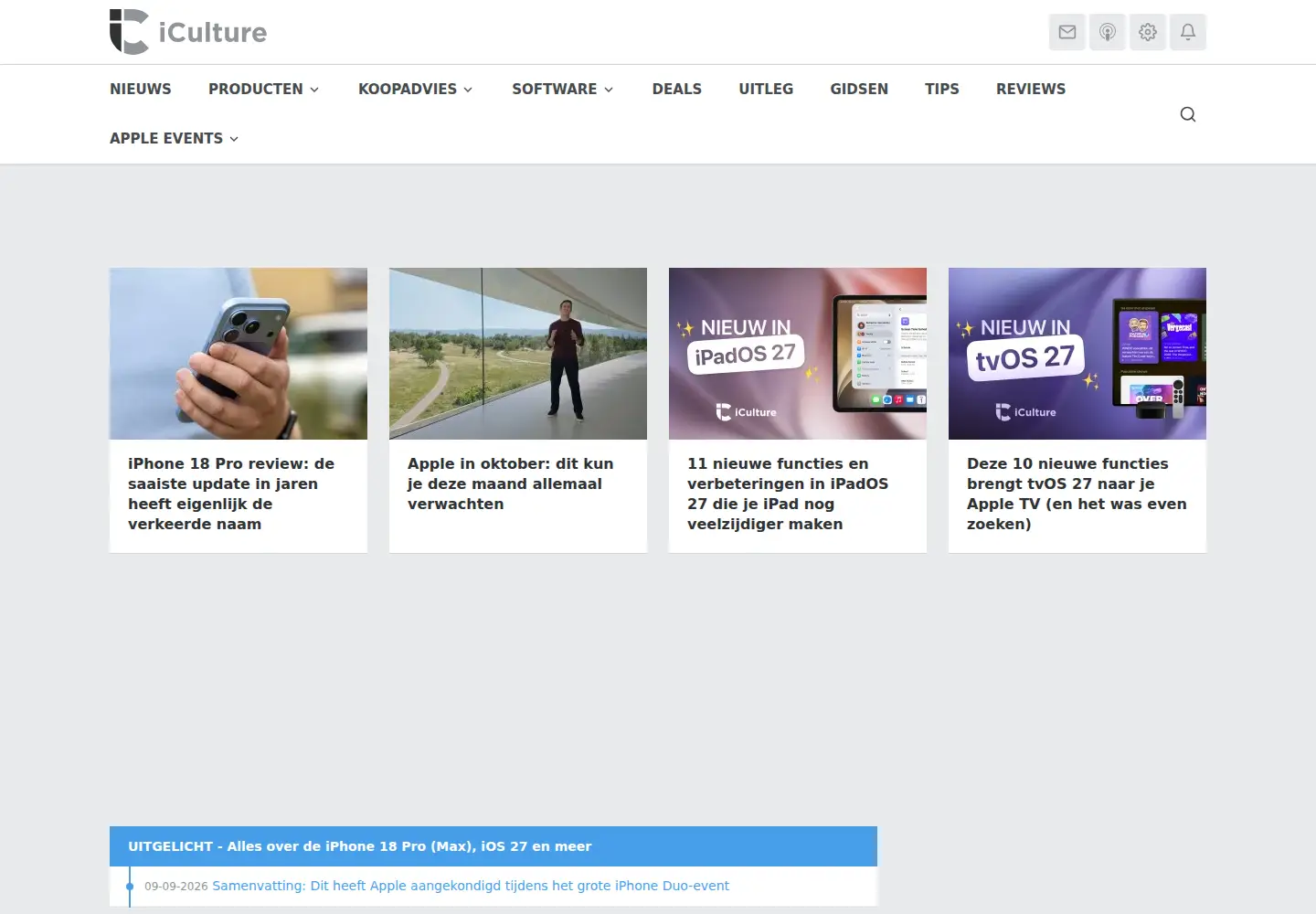This screenshot has height=914, width=1316.
Task: Open Producten menu label
Action: point(256,89)
